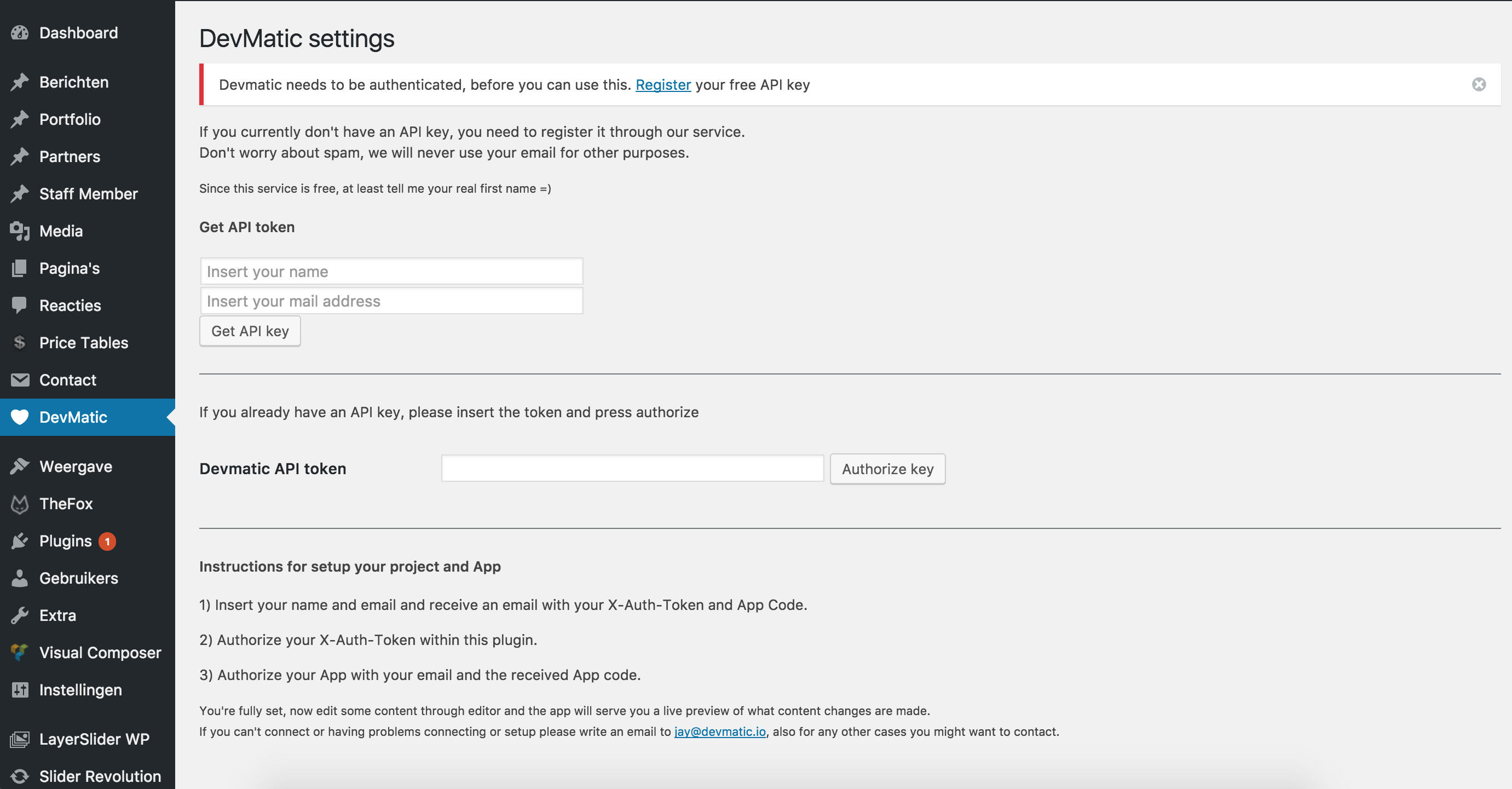This screenshot has height=789, width=1512.
Task: Open the Weergave sidebar entry
Action: [x=76, y=467]
